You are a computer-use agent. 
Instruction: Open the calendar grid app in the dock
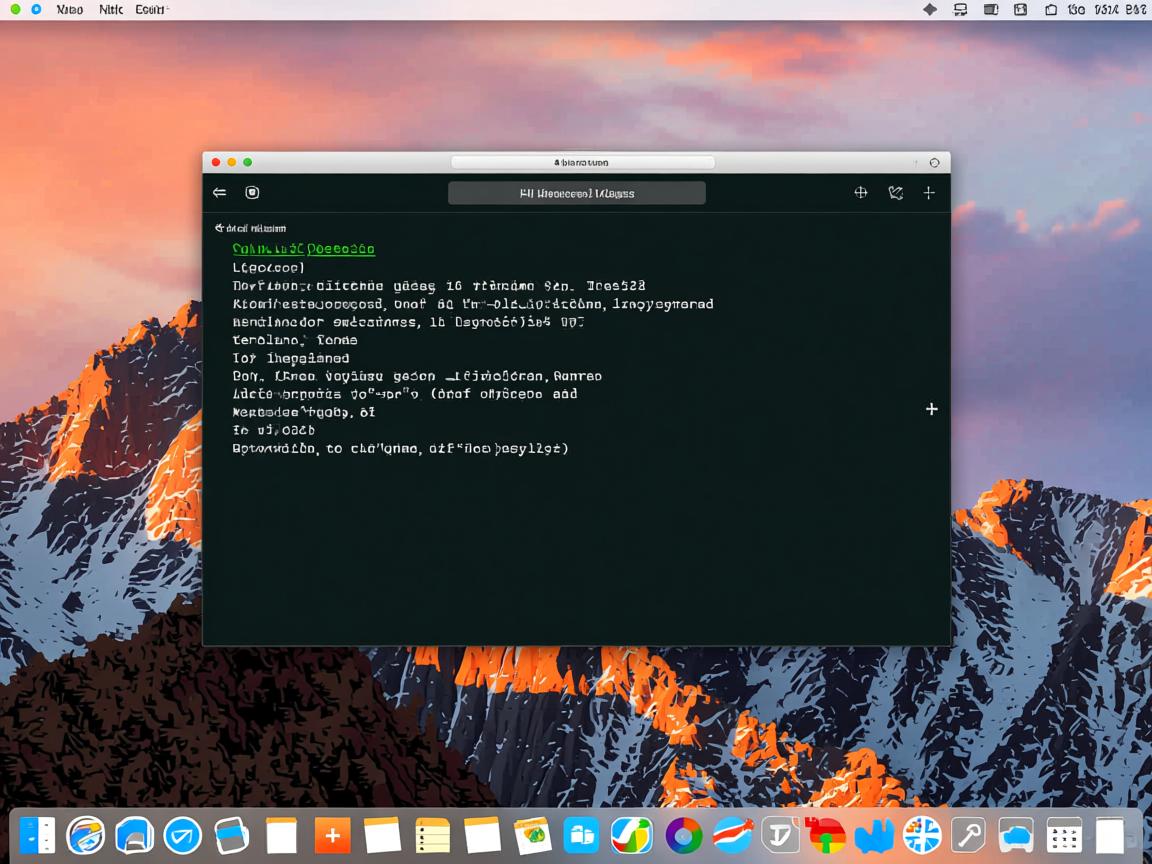click(1064, 835)
